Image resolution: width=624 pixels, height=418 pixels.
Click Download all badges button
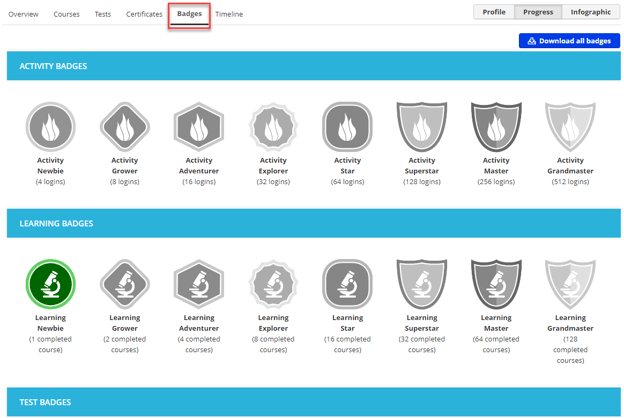569,41
